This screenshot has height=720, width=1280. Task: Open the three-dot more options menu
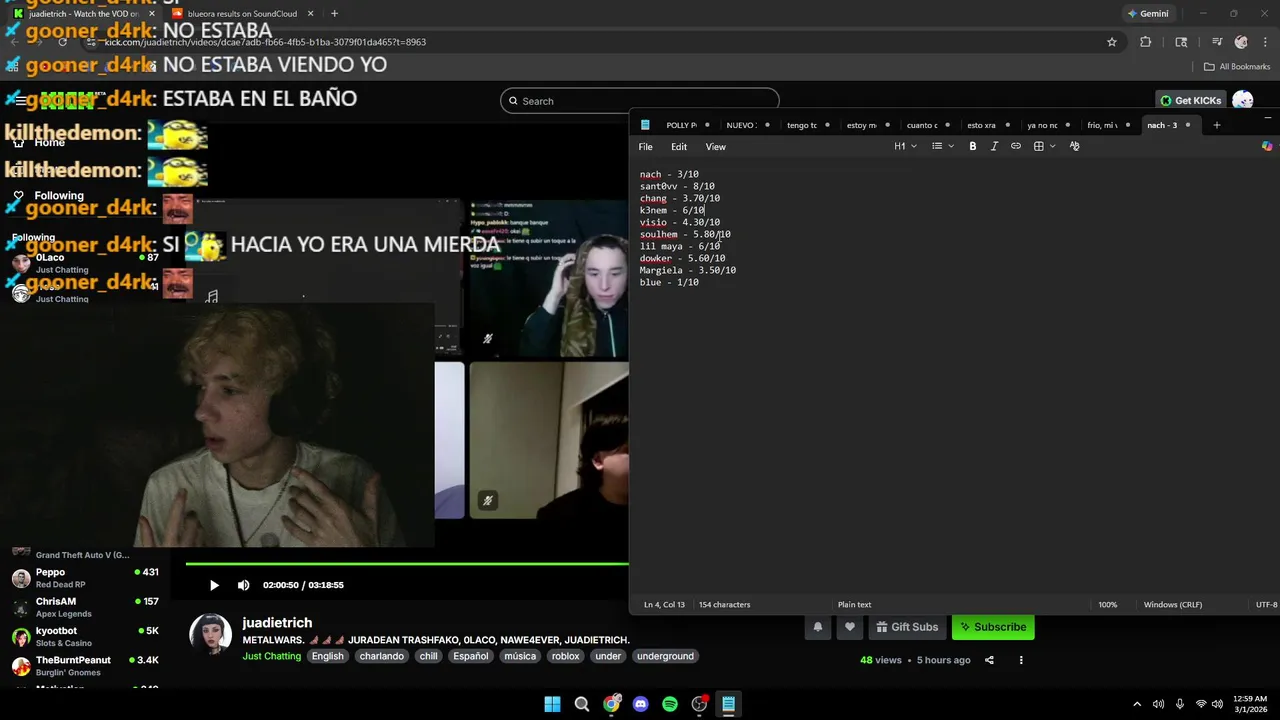click(x=1021, y=660)
